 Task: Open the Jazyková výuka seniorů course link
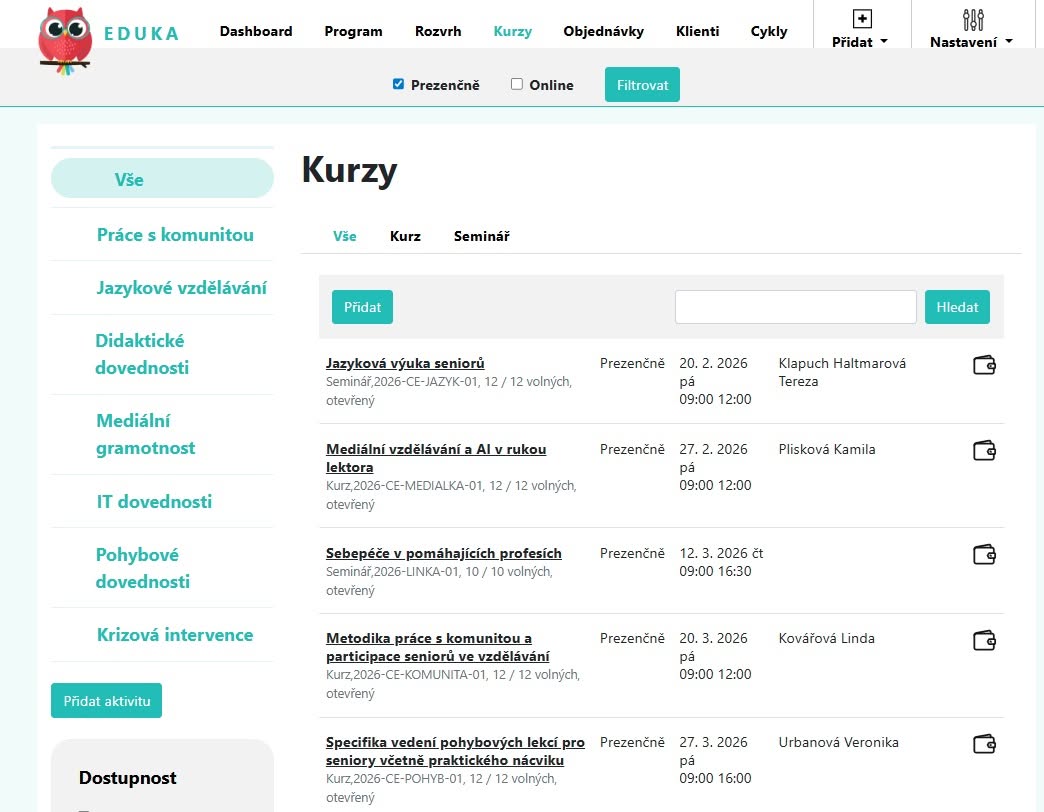(405, 363)
